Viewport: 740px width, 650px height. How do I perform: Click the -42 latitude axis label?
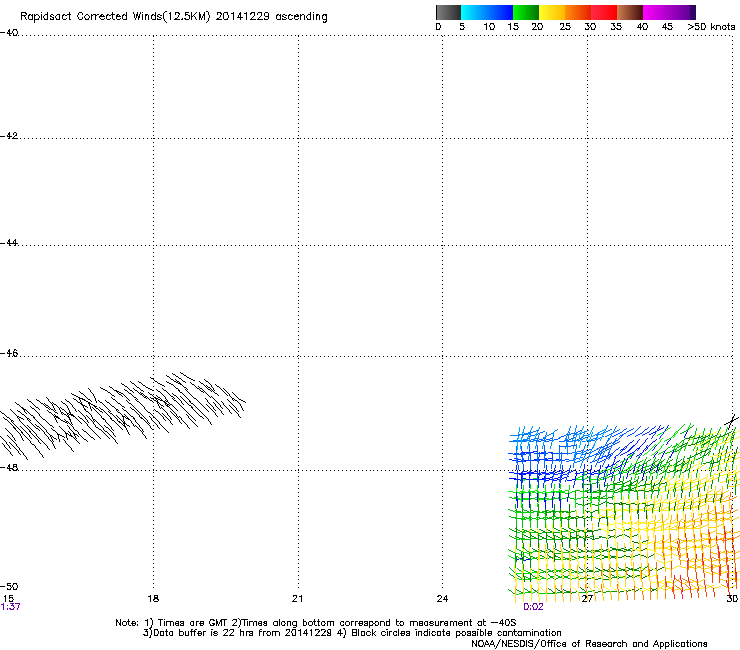9,136
